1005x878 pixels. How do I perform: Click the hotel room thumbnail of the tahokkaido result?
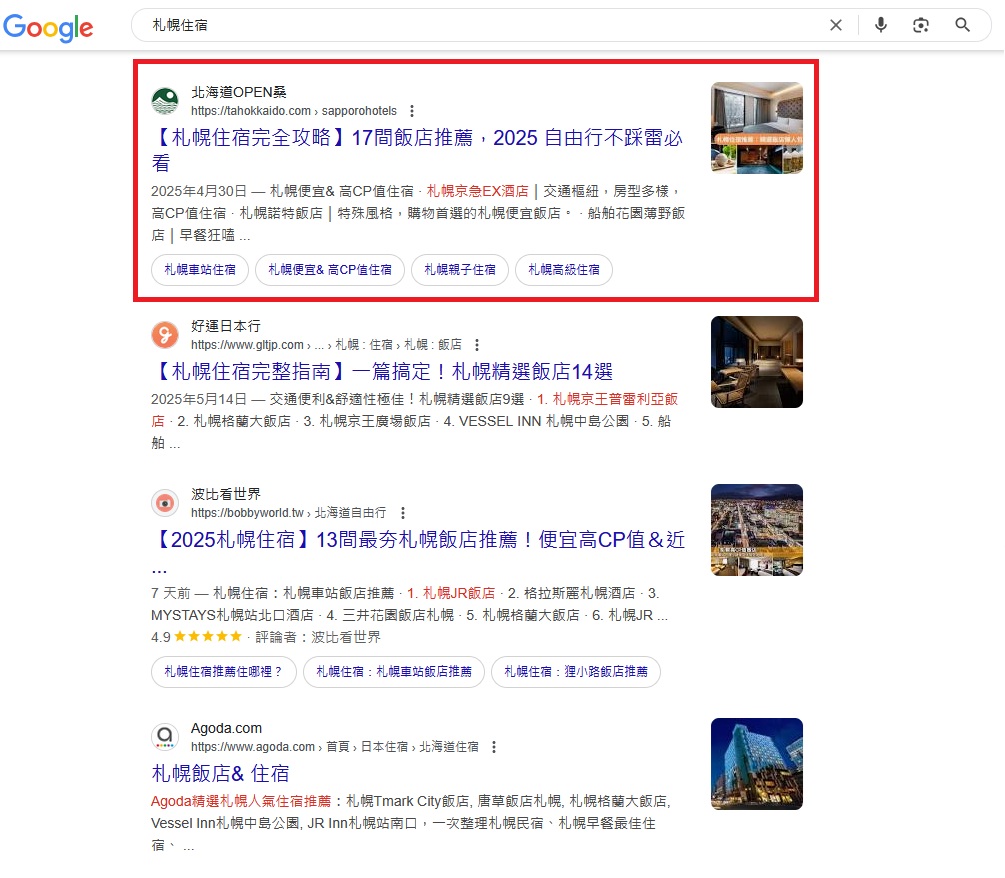point(757,128)
